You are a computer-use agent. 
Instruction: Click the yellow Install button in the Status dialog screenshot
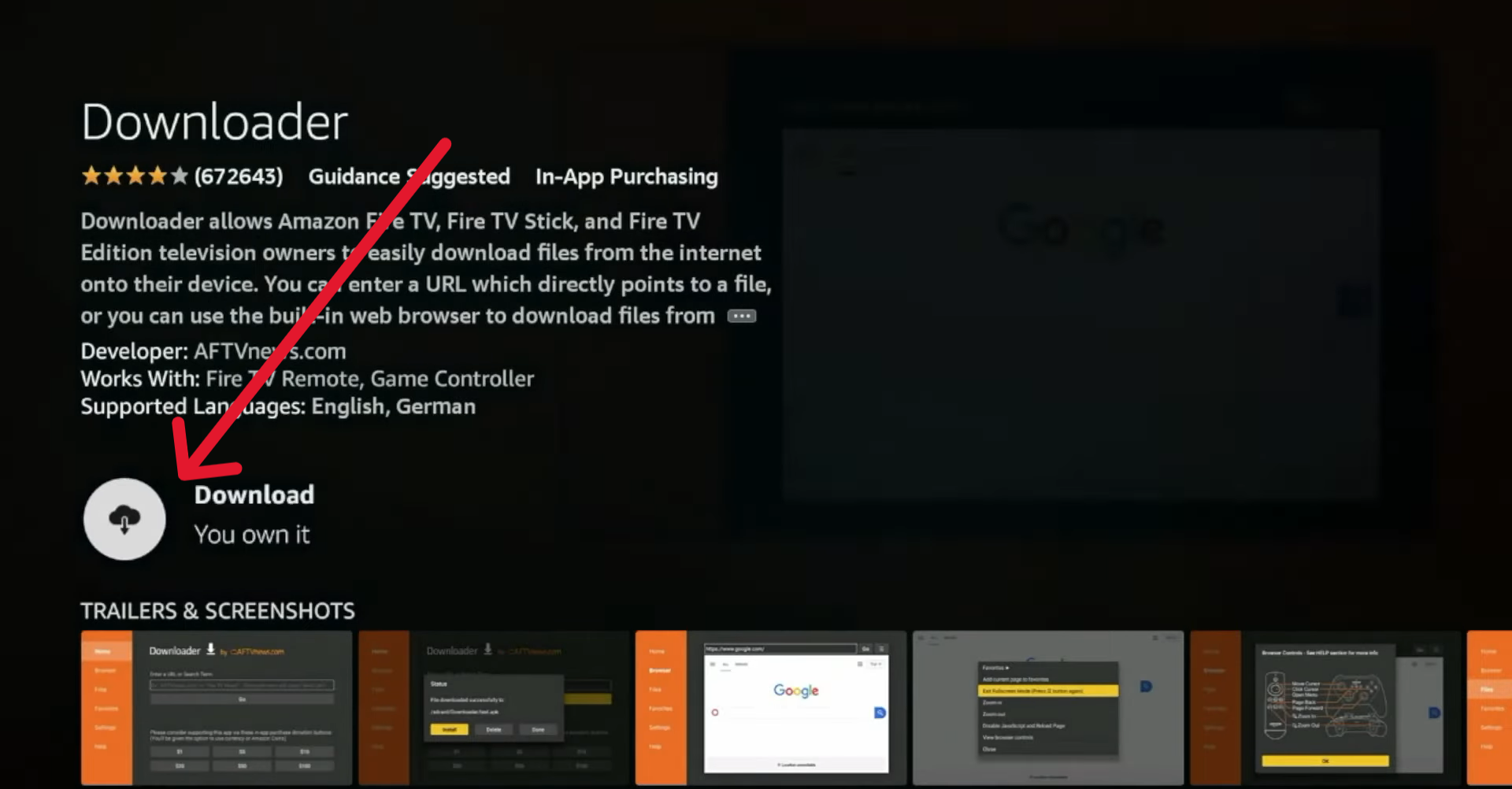449,729
